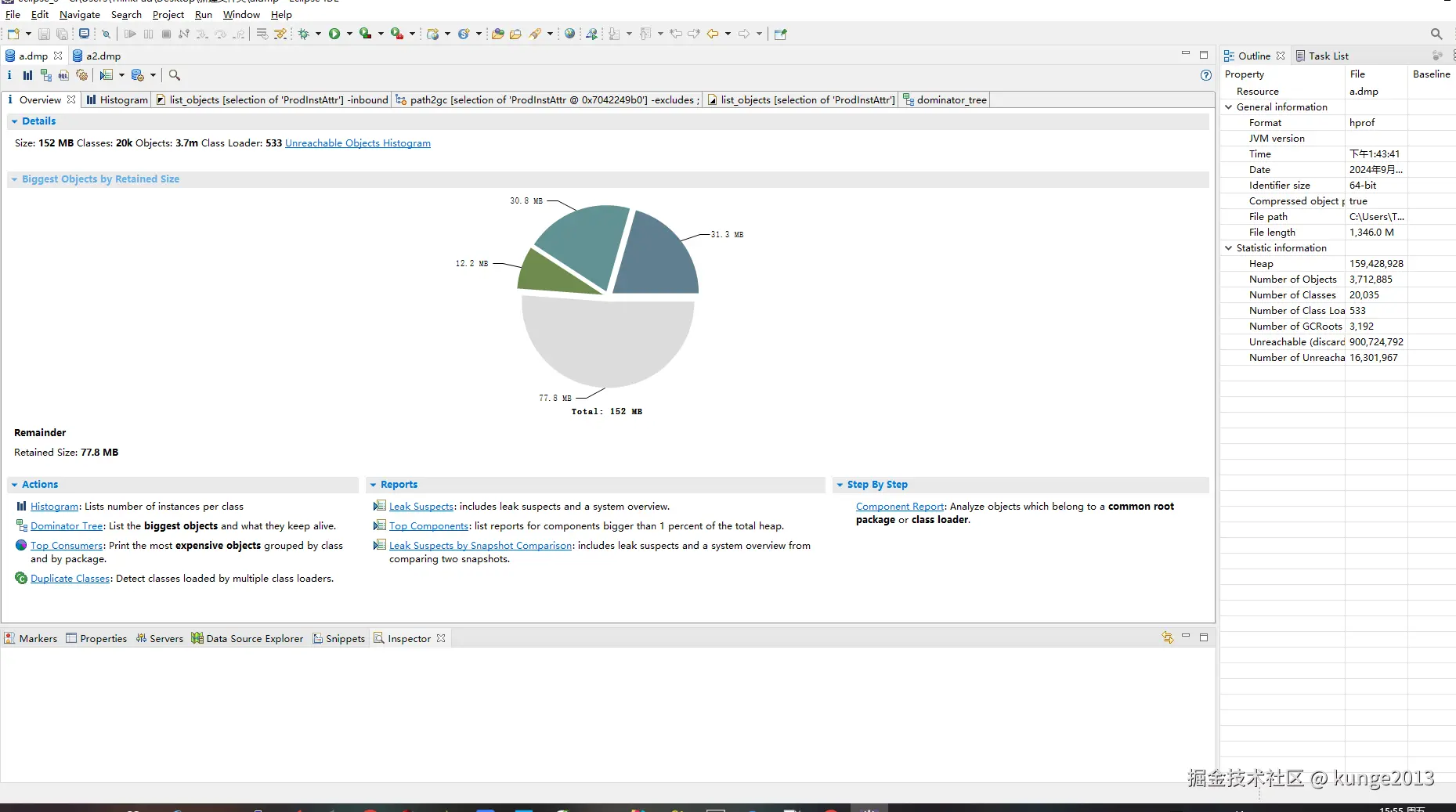The width and height of the screenshot is (1456, 812).
Task: Open the Histogram action link
Action: 55,507
